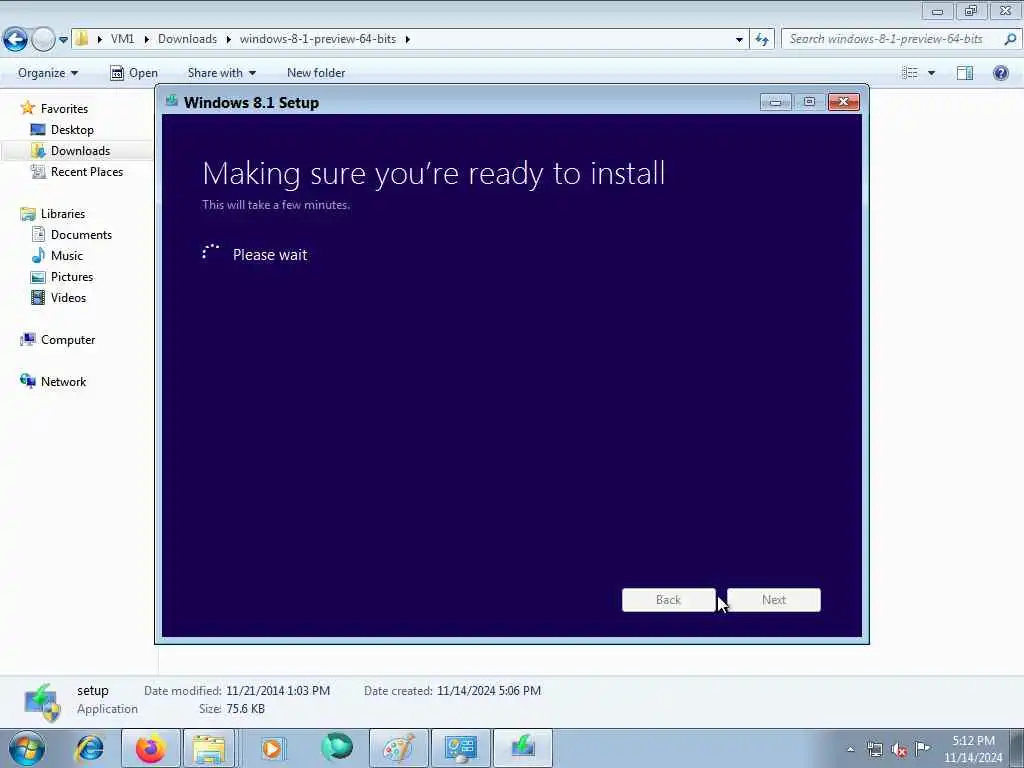The image size is (1024, 768).
Task: Click the clock showing 5:12 PM
Action: (973, 741)
